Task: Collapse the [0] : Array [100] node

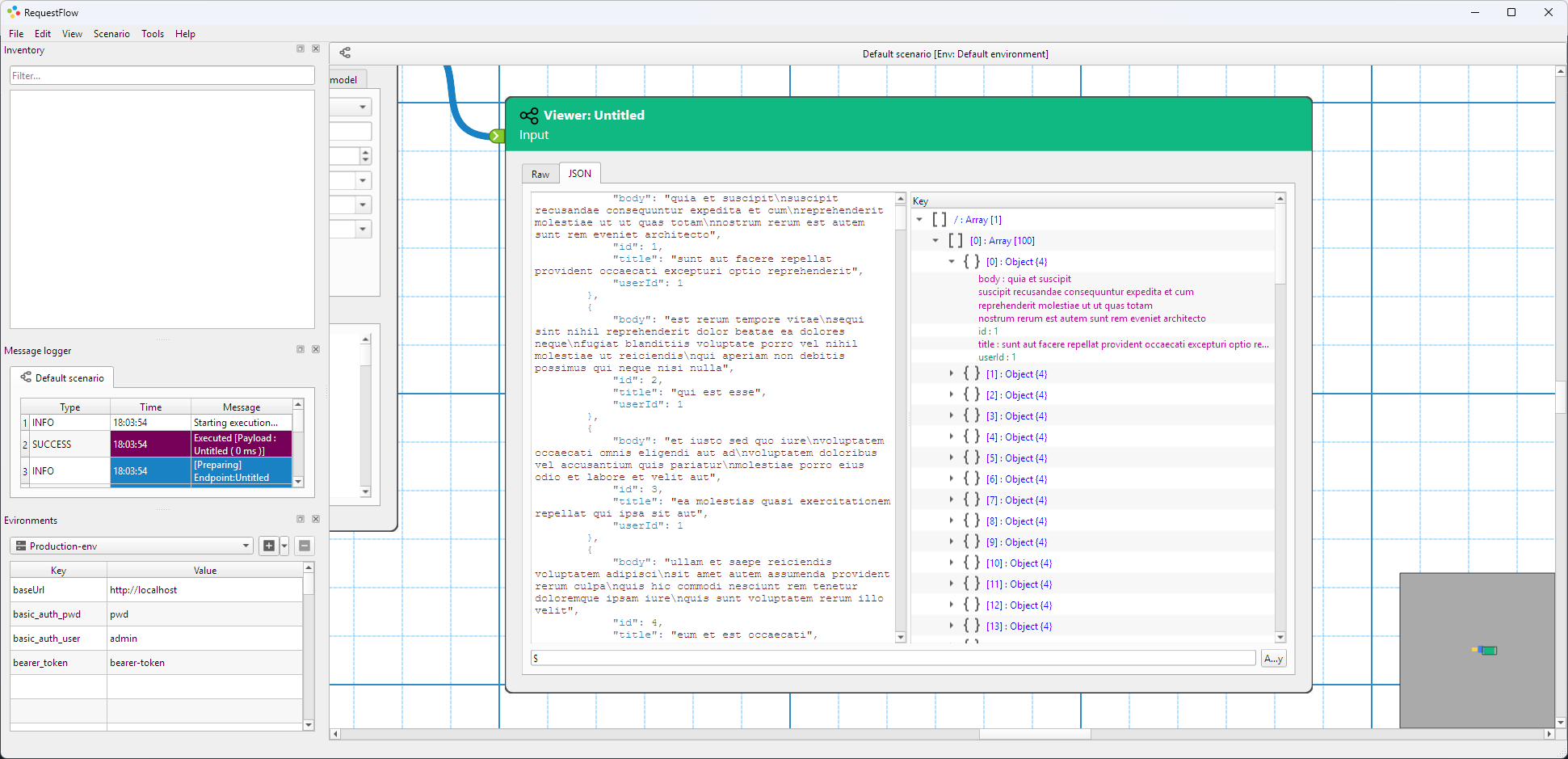Action: (935, 241)
